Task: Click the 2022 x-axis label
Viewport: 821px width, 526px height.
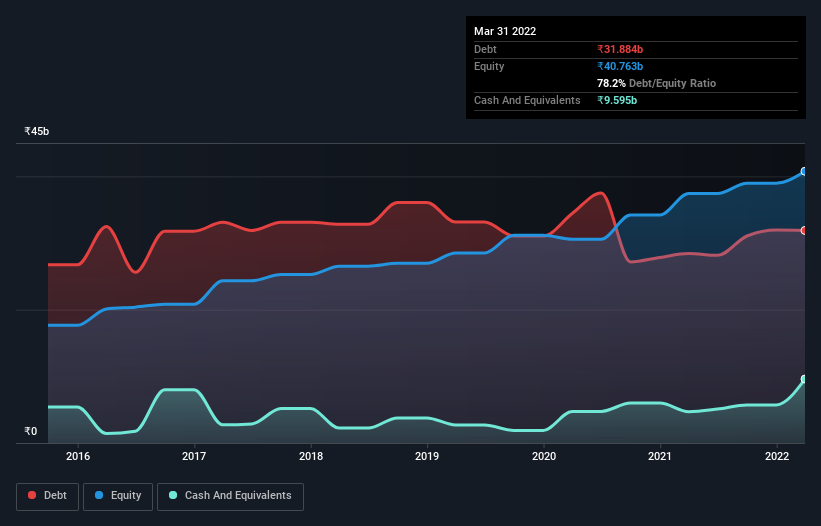Action: [777, 456]
